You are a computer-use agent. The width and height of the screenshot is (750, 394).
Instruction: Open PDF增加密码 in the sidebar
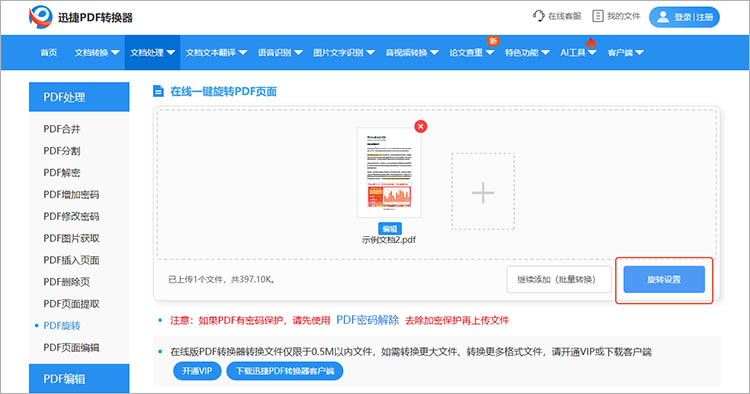(x=71, y=195)
